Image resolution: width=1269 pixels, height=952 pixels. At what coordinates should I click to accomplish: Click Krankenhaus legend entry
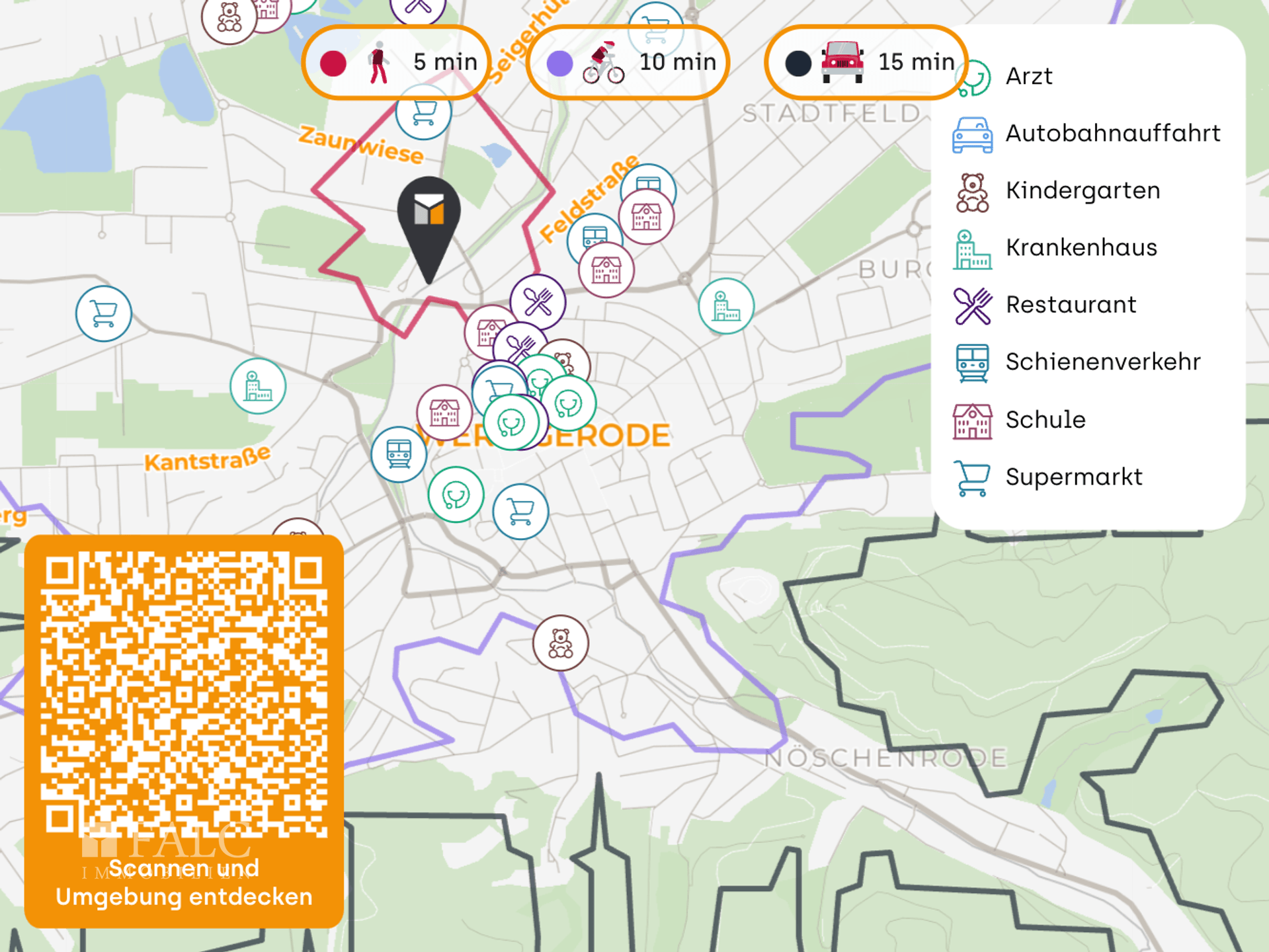1081,248
